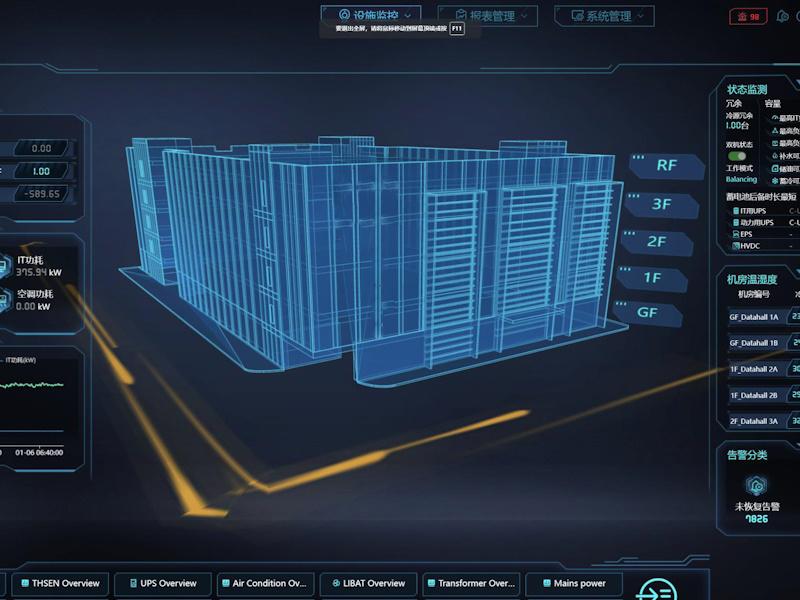
Task: Click the 01-06 06:40:00 chart timestamp
Action: (39, 453)
